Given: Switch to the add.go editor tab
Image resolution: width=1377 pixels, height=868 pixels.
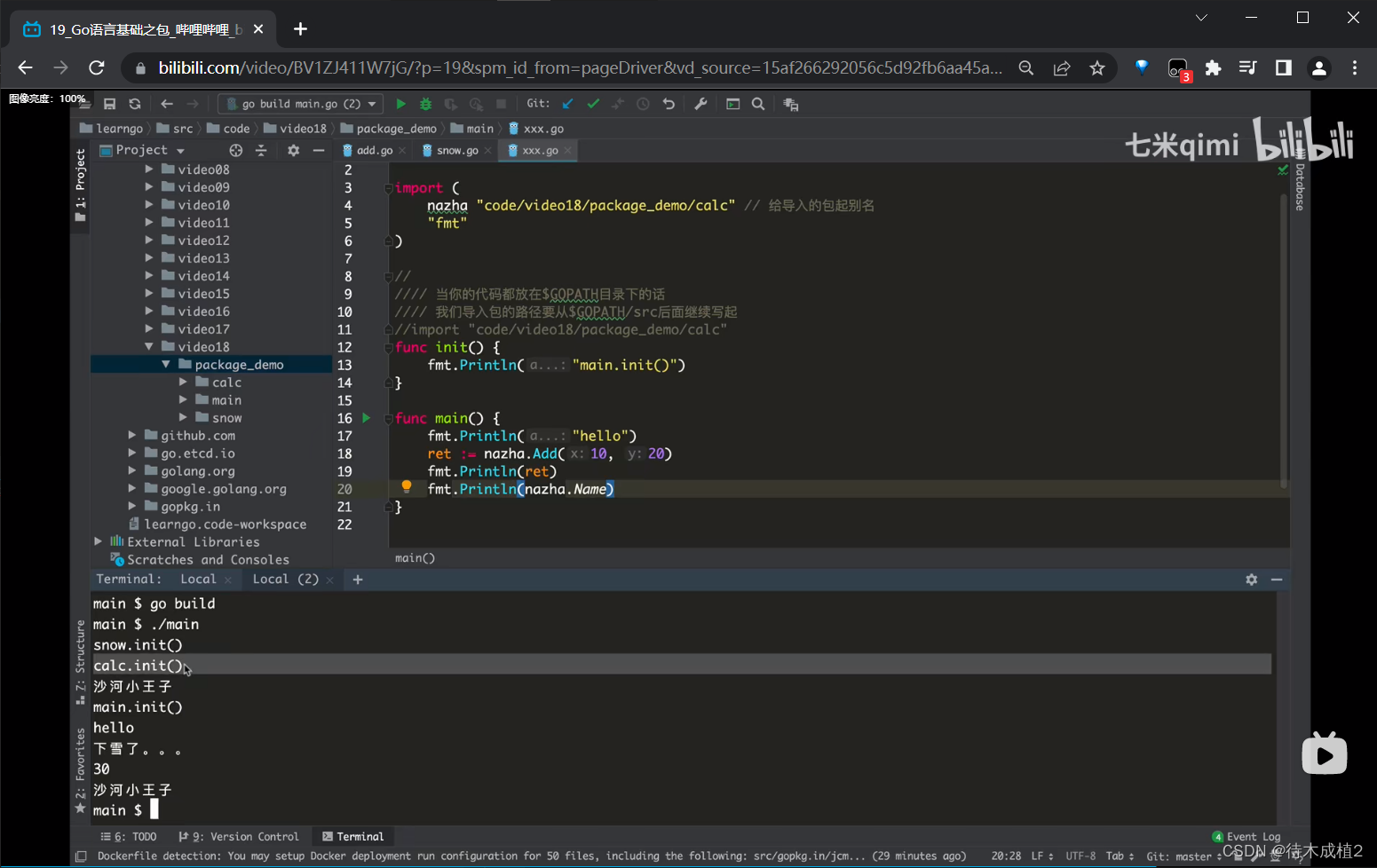Looking at the screenshot, I should pos(374,150).
